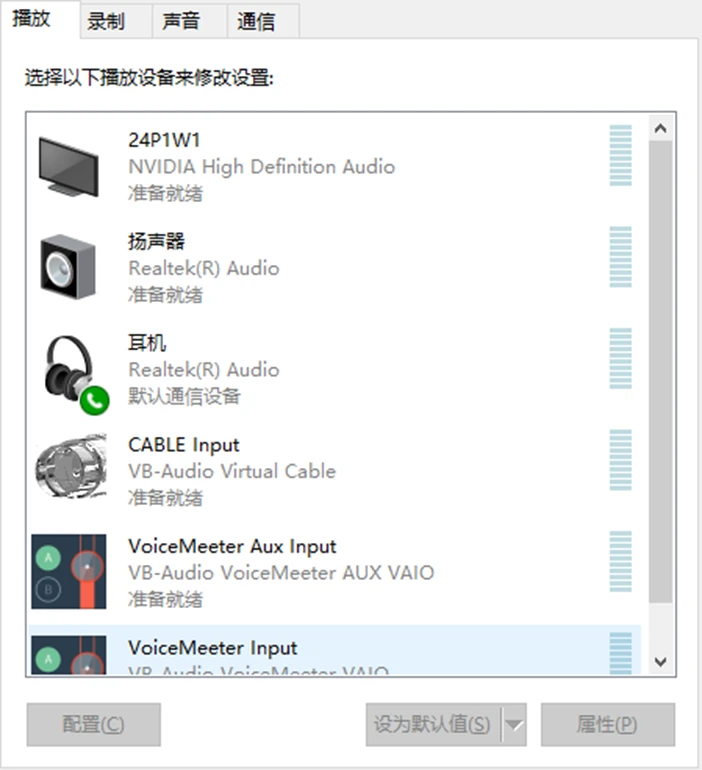This screenshot has height=770, width=702.
Task: Click the vertical scrollbar thumb
Action: [660, 372]
